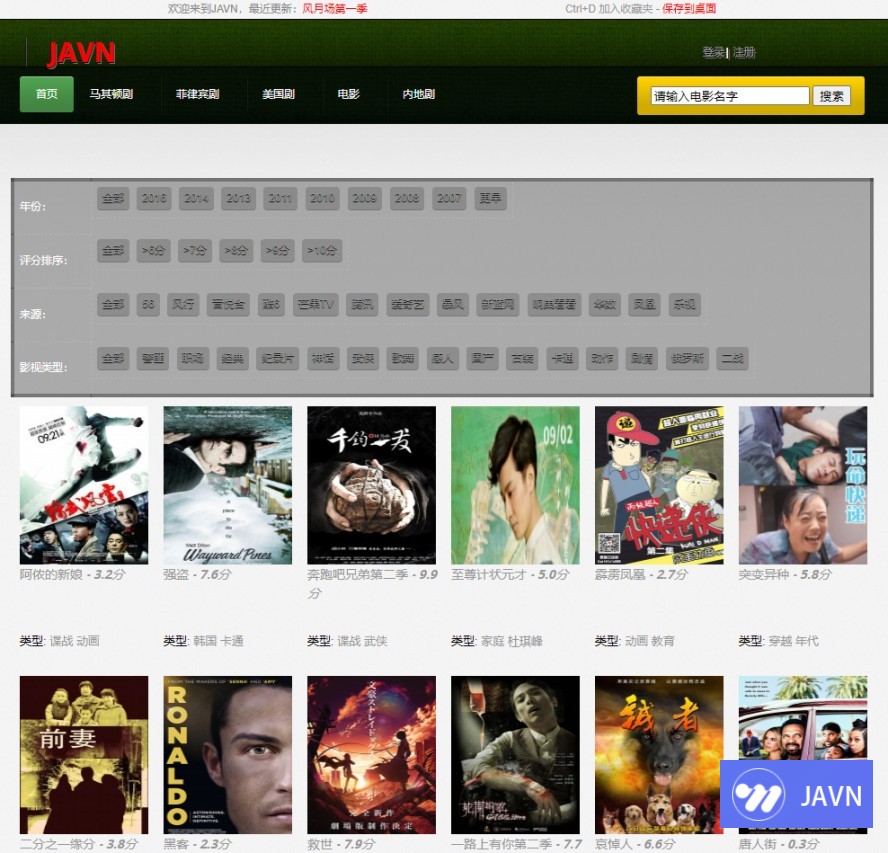The height and width of the screenshot is (853, 888).
Task: Open the 阿依的新娘 poster thumbnail
Action: tap(84, 485)
